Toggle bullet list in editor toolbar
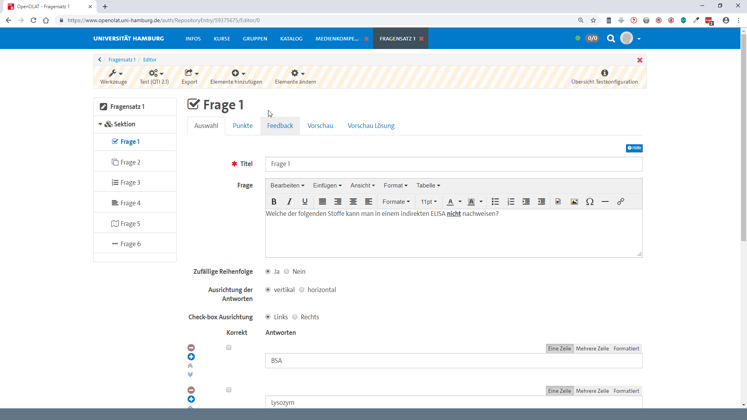The image size is (747, 420). coord(495,202)
